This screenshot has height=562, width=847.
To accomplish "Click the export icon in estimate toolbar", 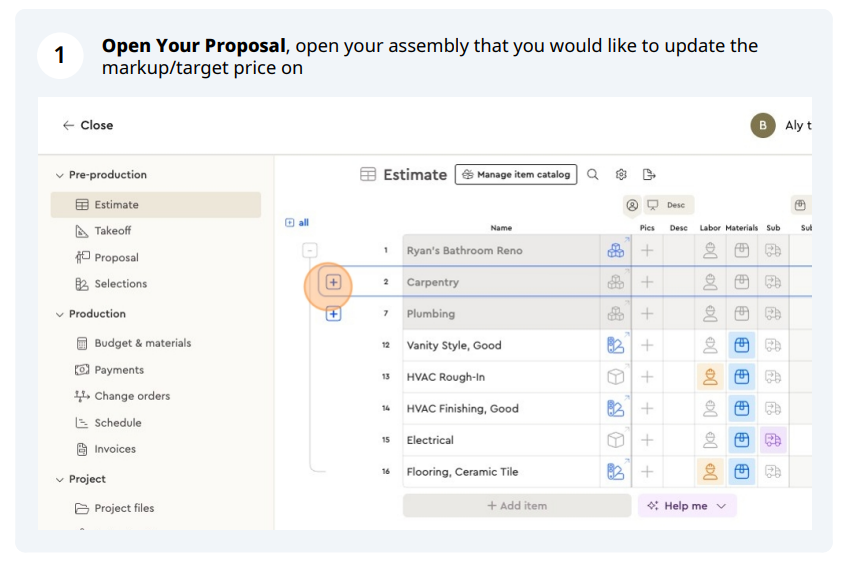I will point(649,174).
